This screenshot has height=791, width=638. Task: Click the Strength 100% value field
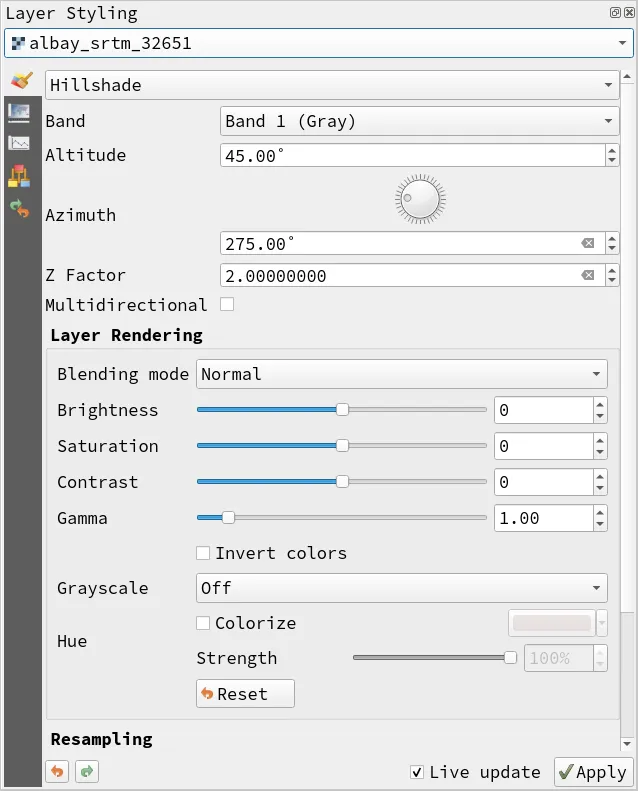click(559, 658)
